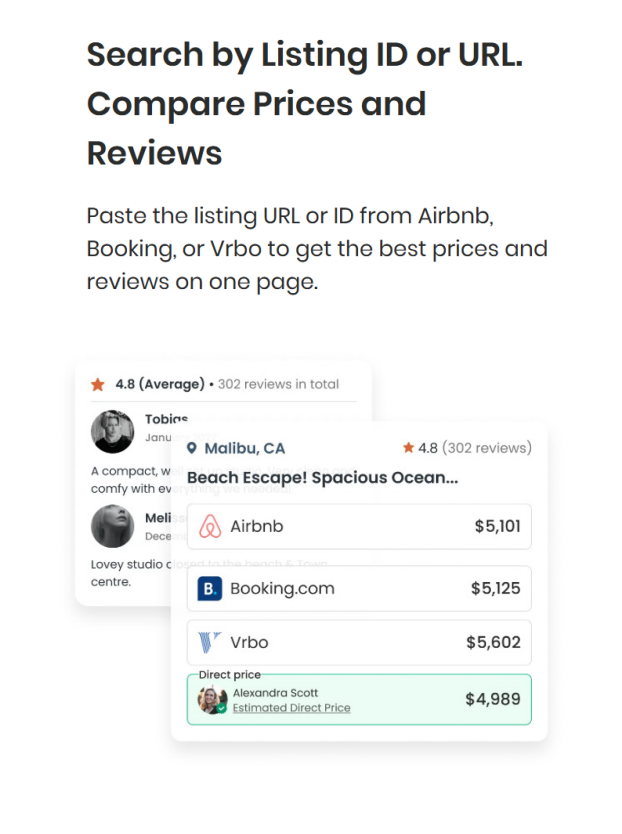The height and width of the screenshot is (834, 622).
Task: Open the Estimated Direct Price link
Action: tap(292, 708)
